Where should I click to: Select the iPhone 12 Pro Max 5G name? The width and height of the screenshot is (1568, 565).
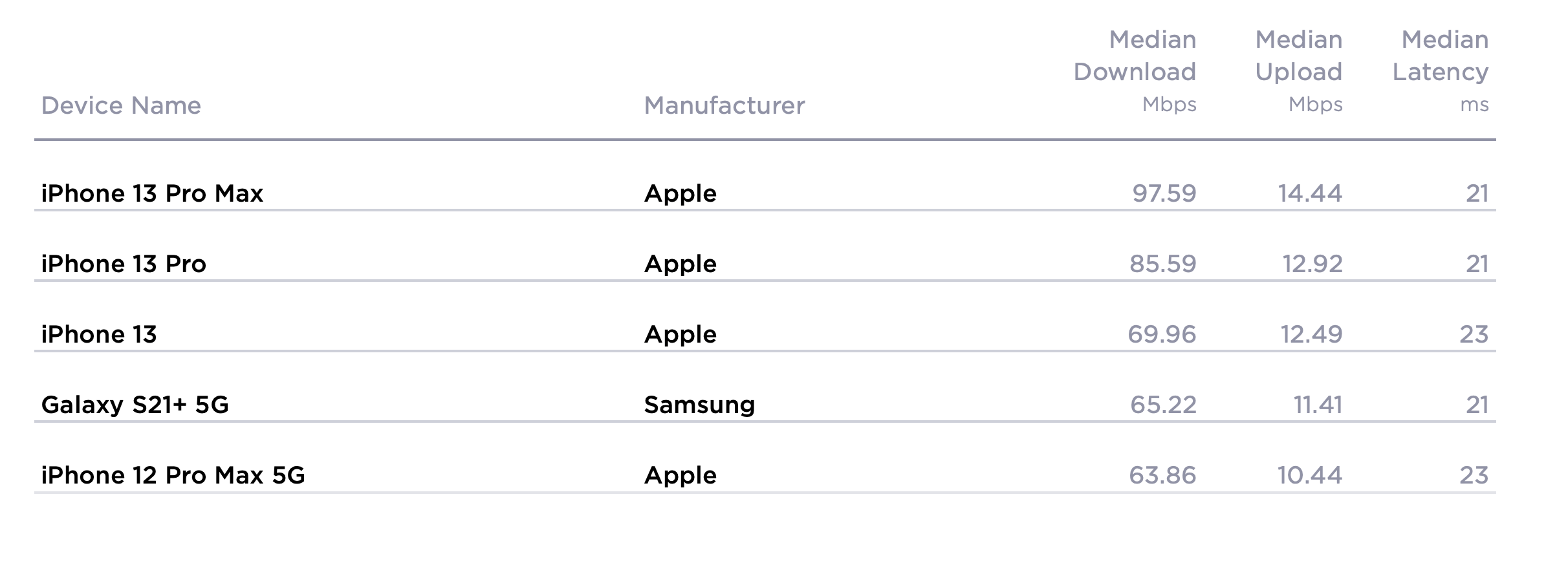coord(173,475)
